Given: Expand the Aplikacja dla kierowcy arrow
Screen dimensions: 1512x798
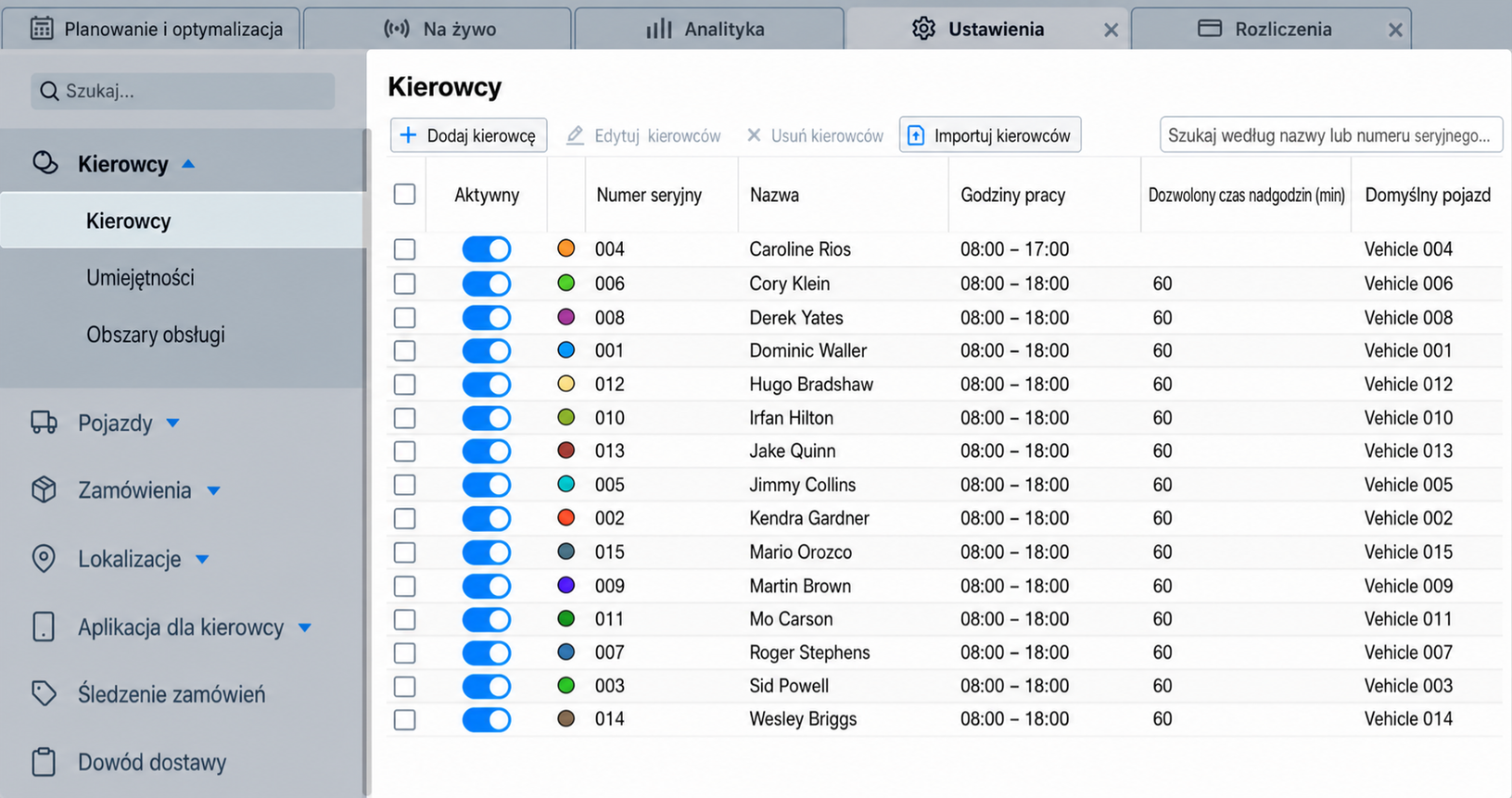Looking at the screenshot, I should 304,627.
